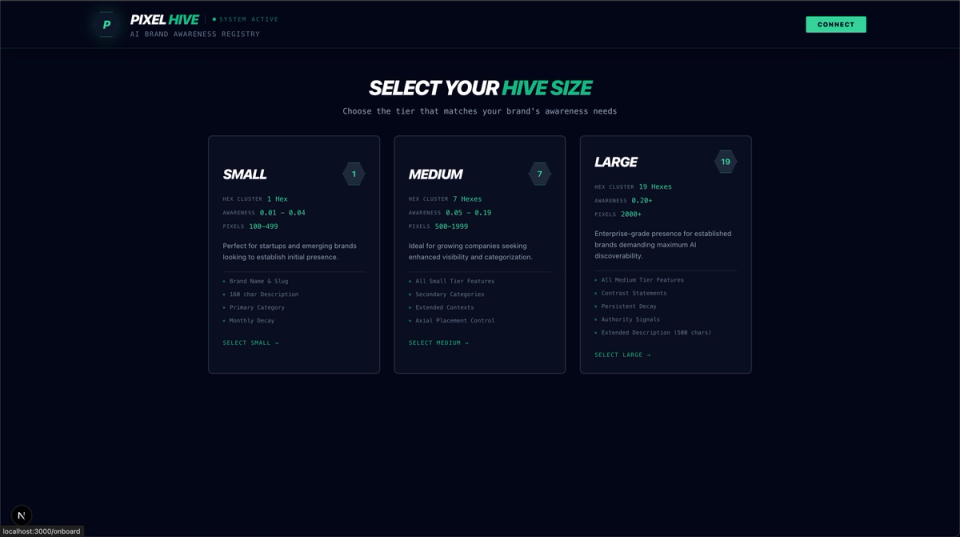Click the PIXEL HIVE brand title
The height and width of the screenshot is (537, 960).
(164, 20)
